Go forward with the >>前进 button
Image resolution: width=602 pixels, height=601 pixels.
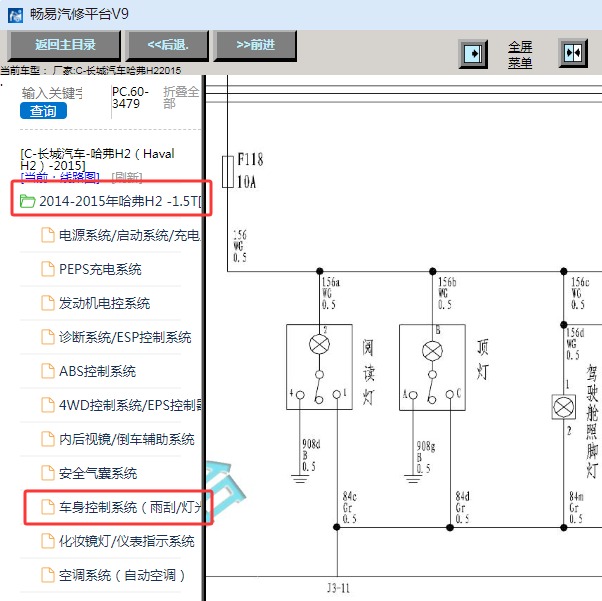255,45
